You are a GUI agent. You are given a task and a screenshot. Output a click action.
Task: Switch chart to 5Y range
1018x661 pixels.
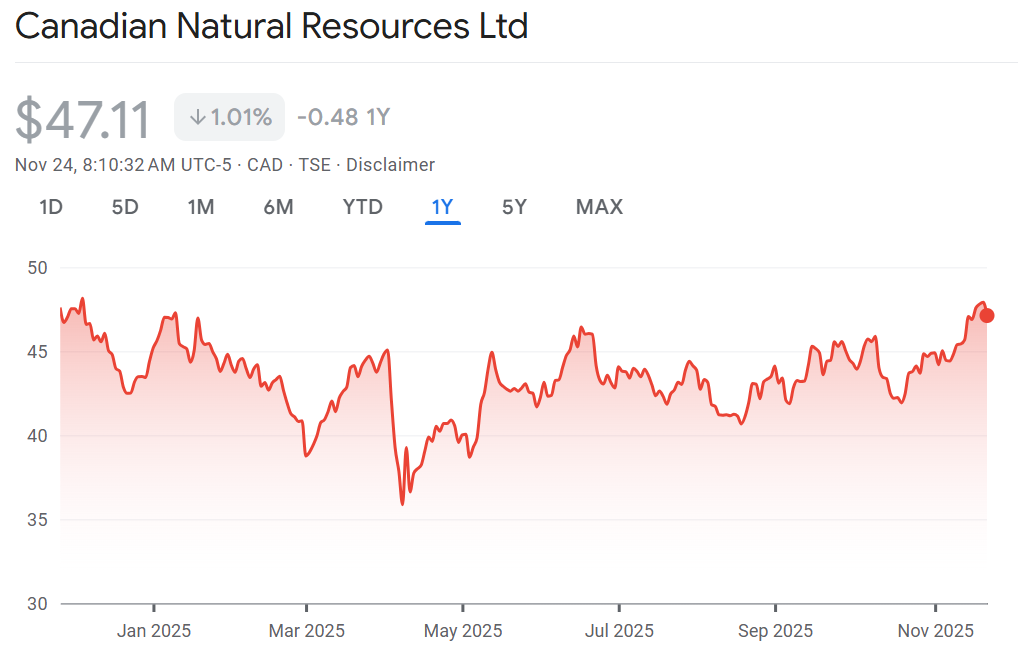514,207
